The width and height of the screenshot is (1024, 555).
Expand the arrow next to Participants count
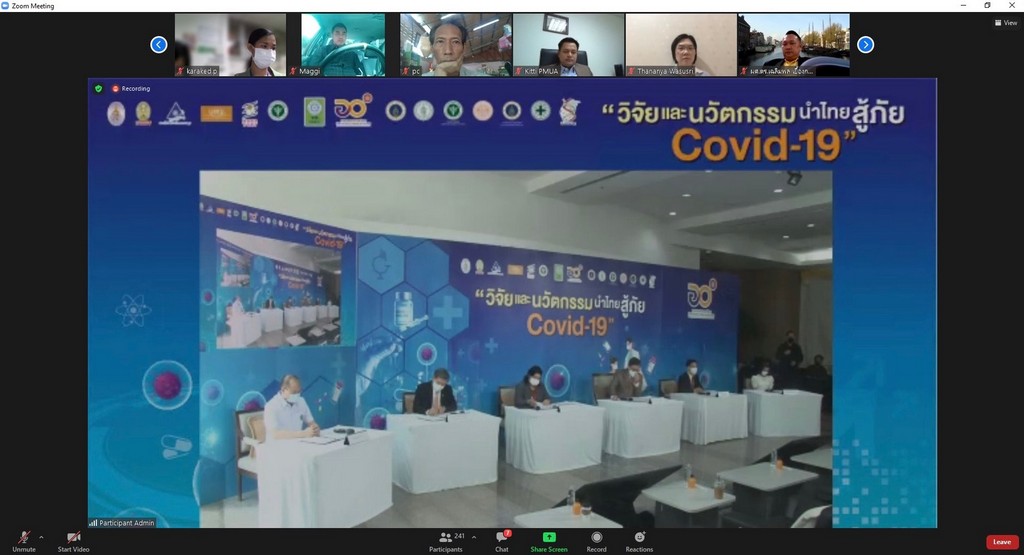[x=473, y=537]
